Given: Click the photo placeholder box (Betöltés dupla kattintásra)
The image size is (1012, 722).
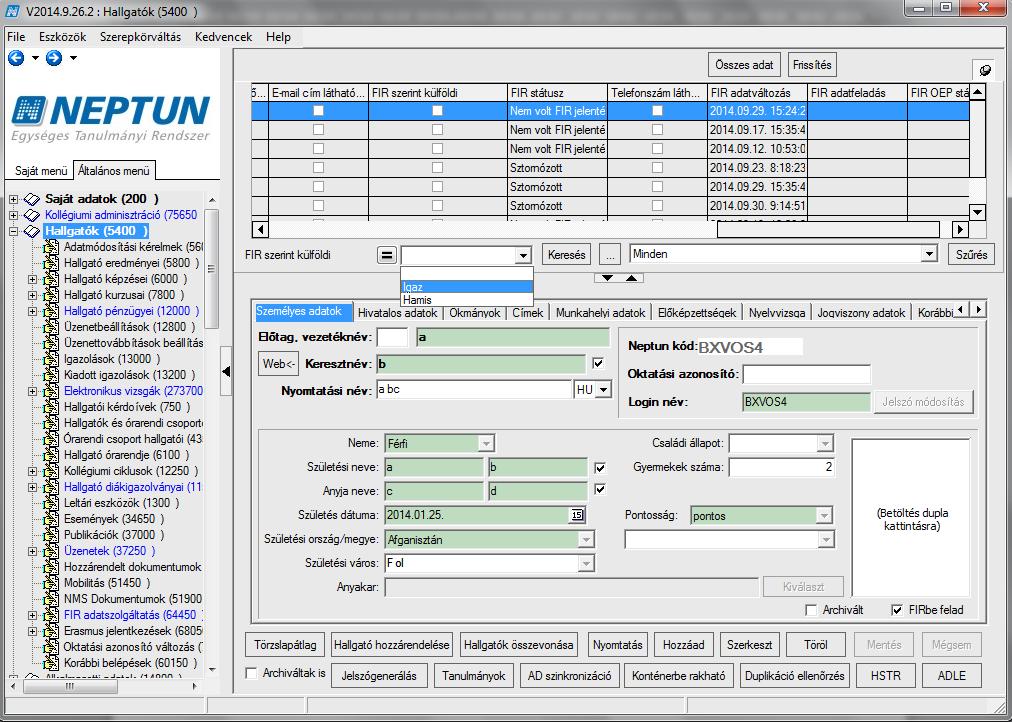Looking at the screenshot, I should (911, 518).
